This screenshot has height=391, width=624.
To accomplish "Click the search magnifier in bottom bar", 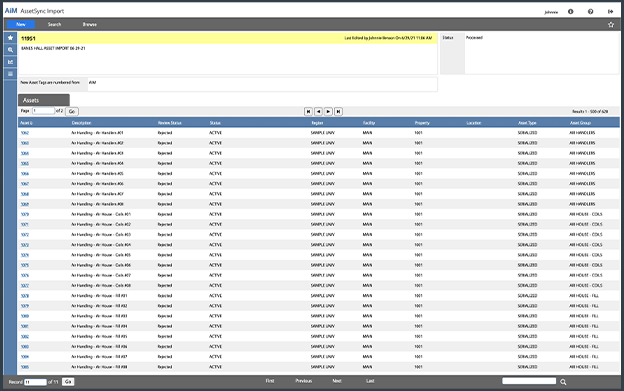I will (563, 382).
